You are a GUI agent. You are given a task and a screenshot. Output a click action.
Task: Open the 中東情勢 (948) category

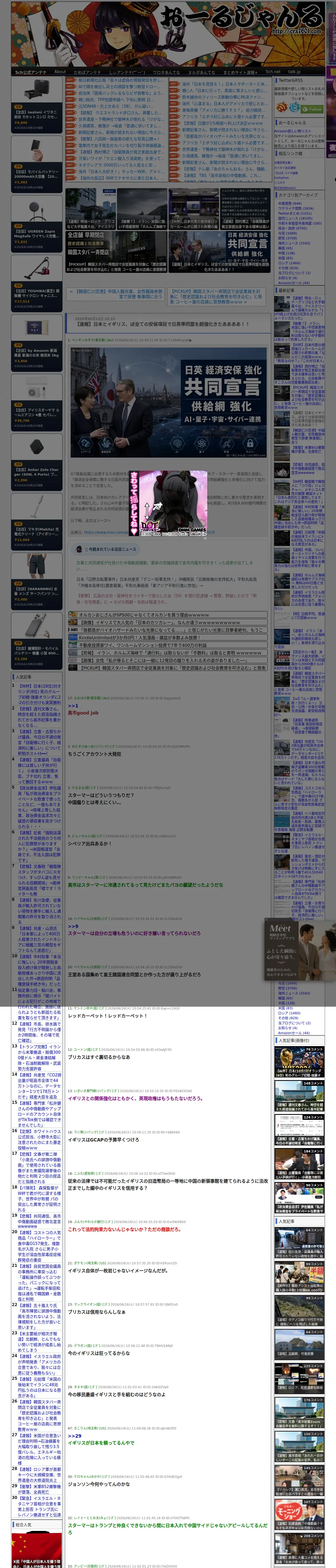coord(290,203)
